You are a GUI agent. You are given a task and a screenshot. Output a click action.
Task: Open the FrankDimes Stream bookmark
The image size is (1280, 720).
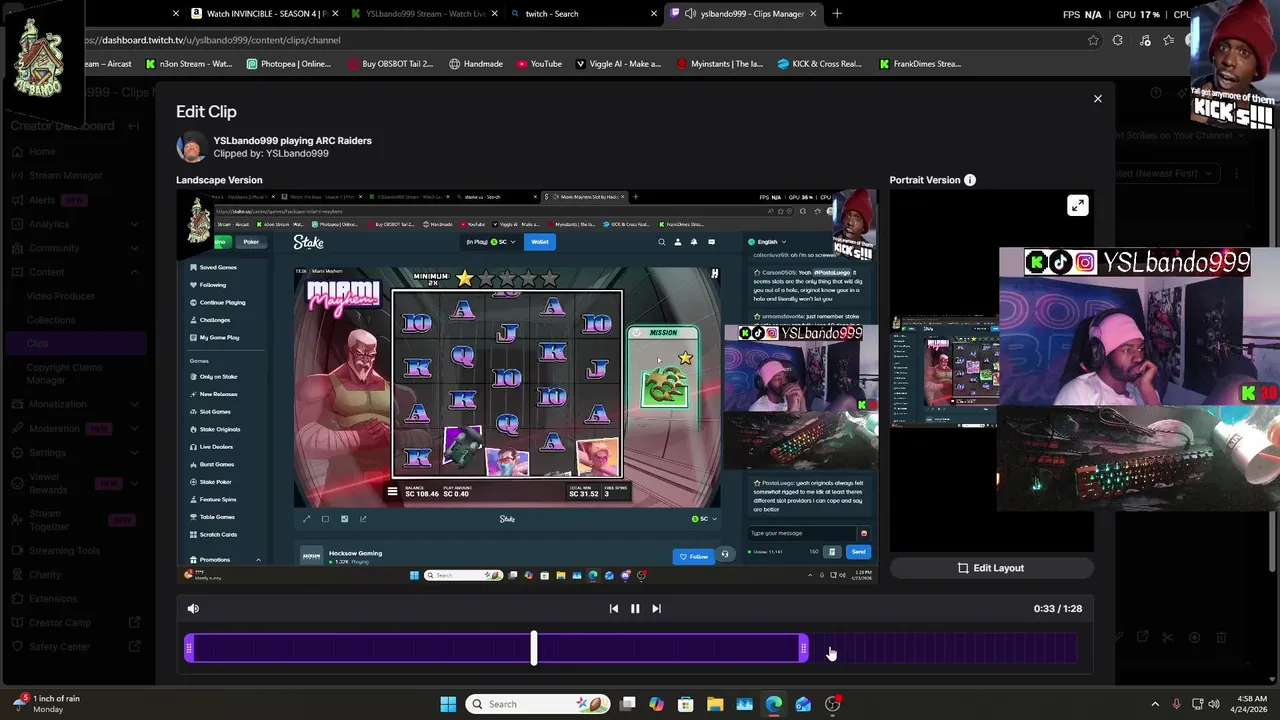[x=920, y=64]
